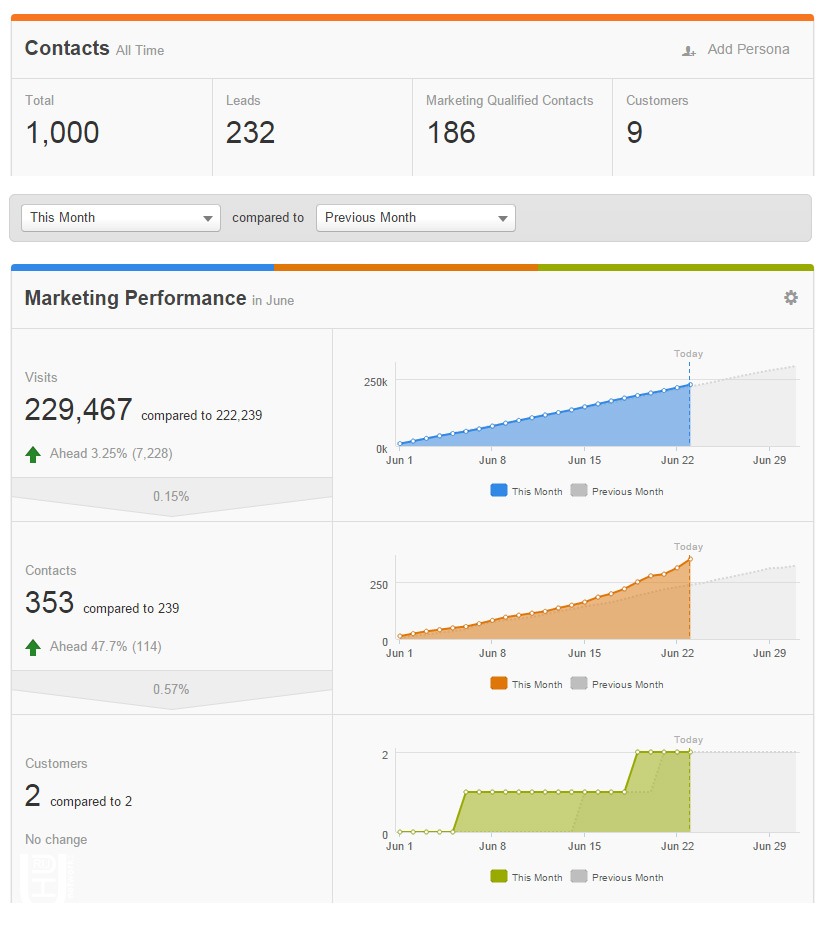
Task: Click the Total contacts value 1,000
Action: (62, 132)
